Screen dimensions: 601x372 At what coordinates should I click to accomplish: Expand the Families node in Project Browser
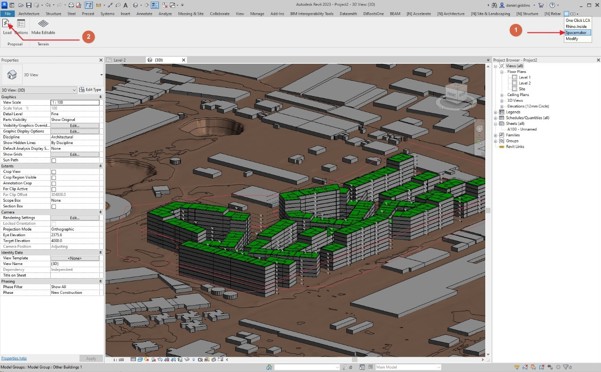coord(496,135)
